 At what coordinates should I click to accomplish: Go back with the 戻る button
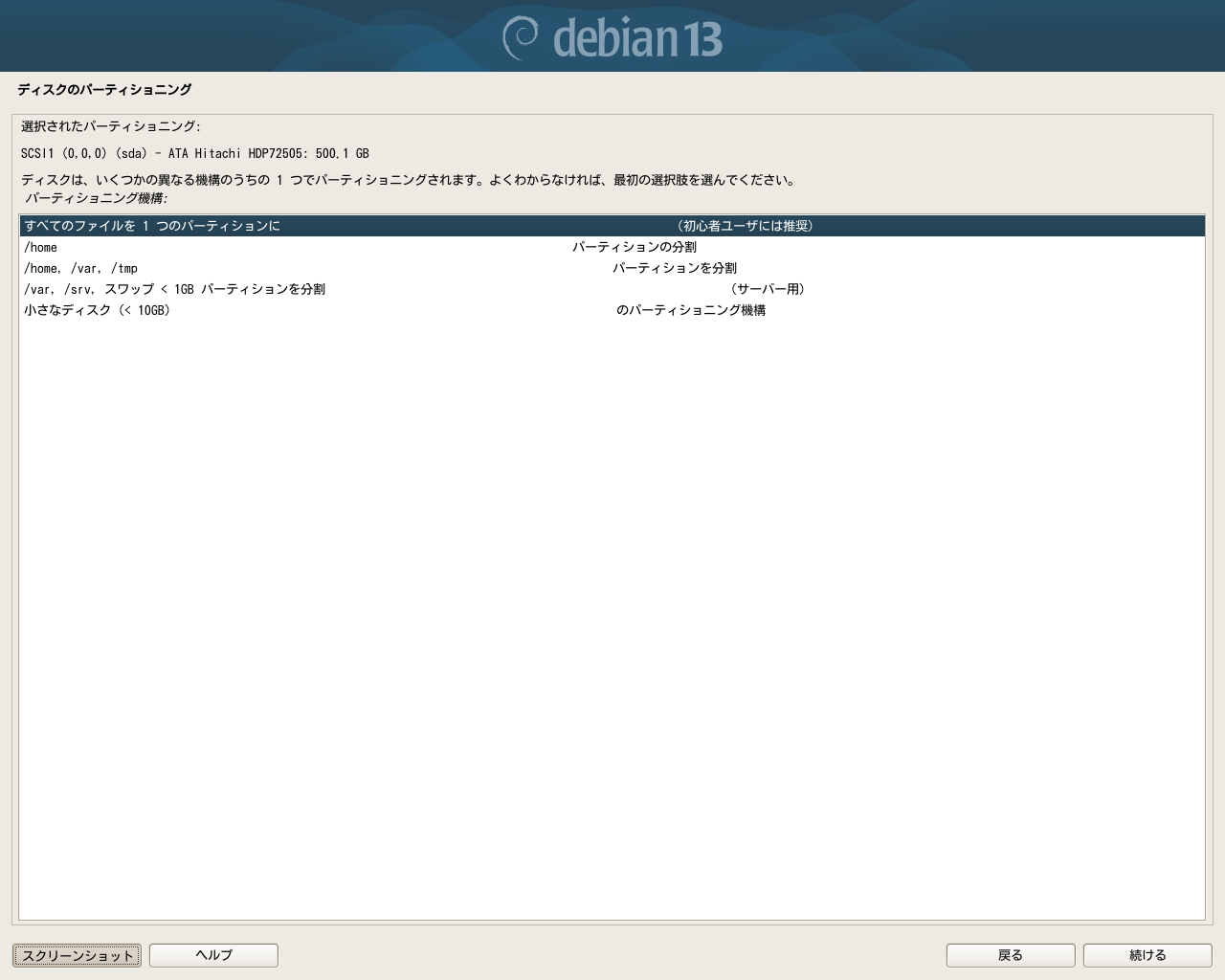click(x=1011, y=955)
